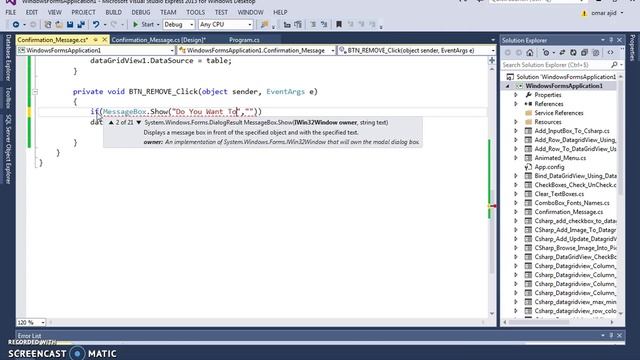Click the Open File folder icon
Image resolution: width=640 pixels, height=360 pixels.
59,25
